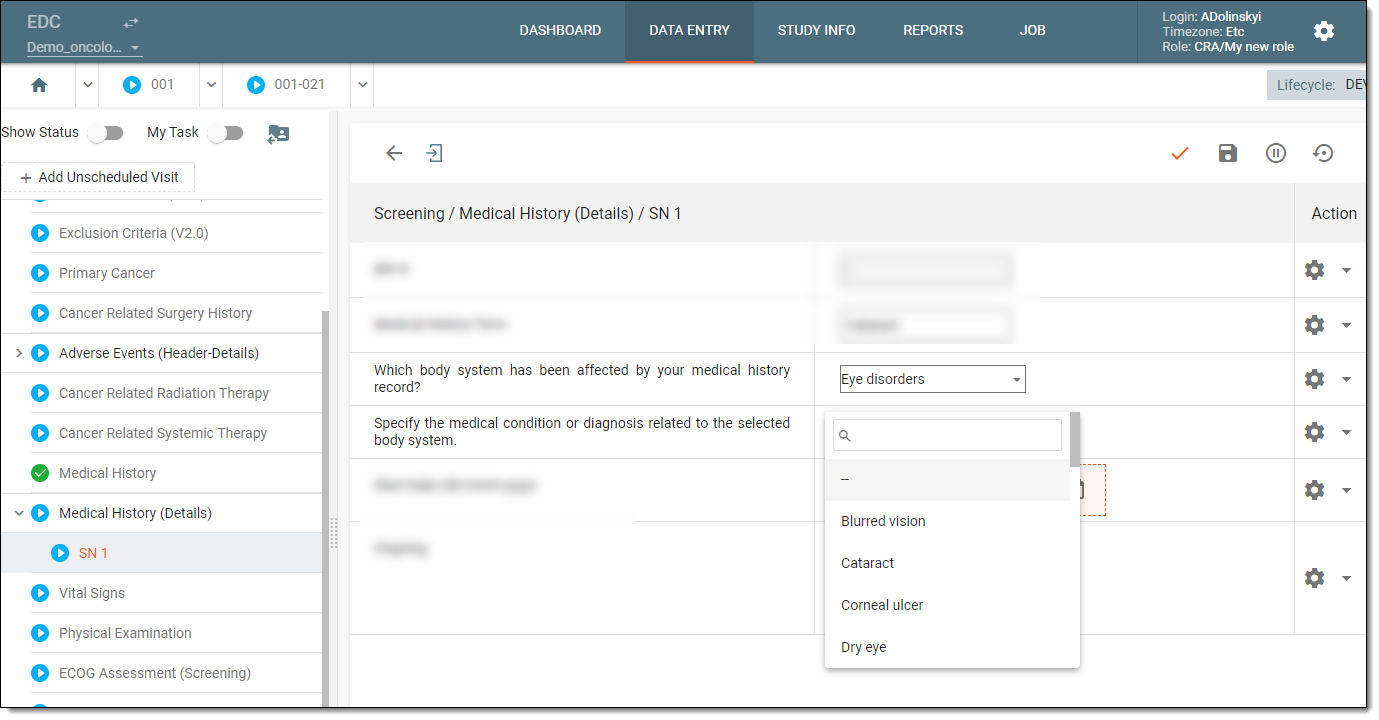1379x720 pixels.
Task: Click gear icon in medical condition row
Action: [1315, 432]
